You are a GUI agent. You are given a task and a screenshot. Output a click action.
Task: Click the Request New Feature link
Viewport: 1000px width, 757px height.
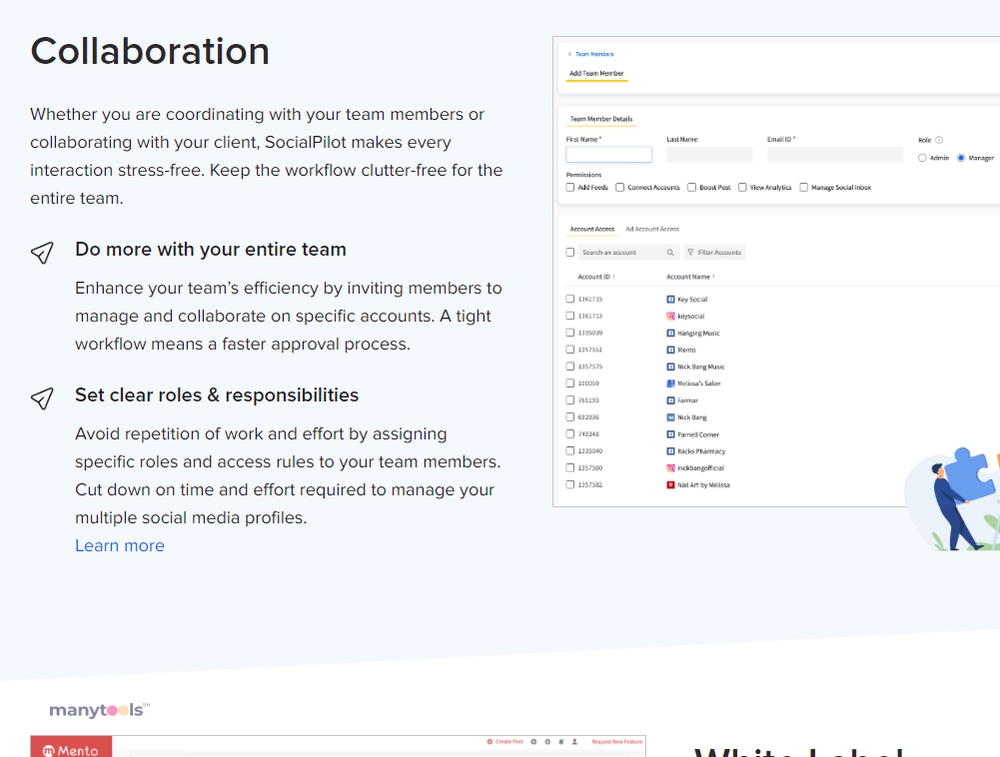(x=617, y=742)
